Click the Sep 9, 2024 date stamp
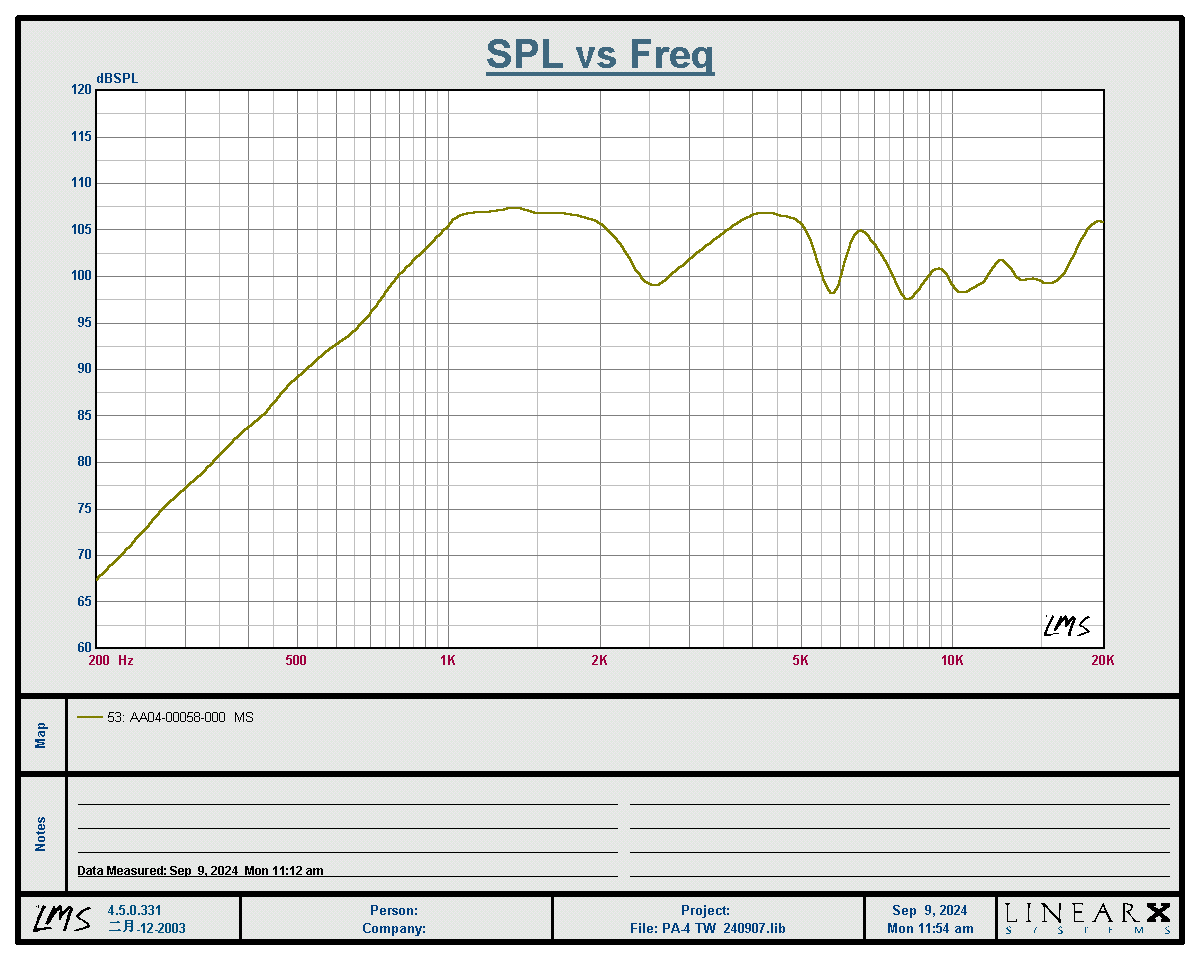Viewport: 1200px width, 960px height. coord(929,910)
